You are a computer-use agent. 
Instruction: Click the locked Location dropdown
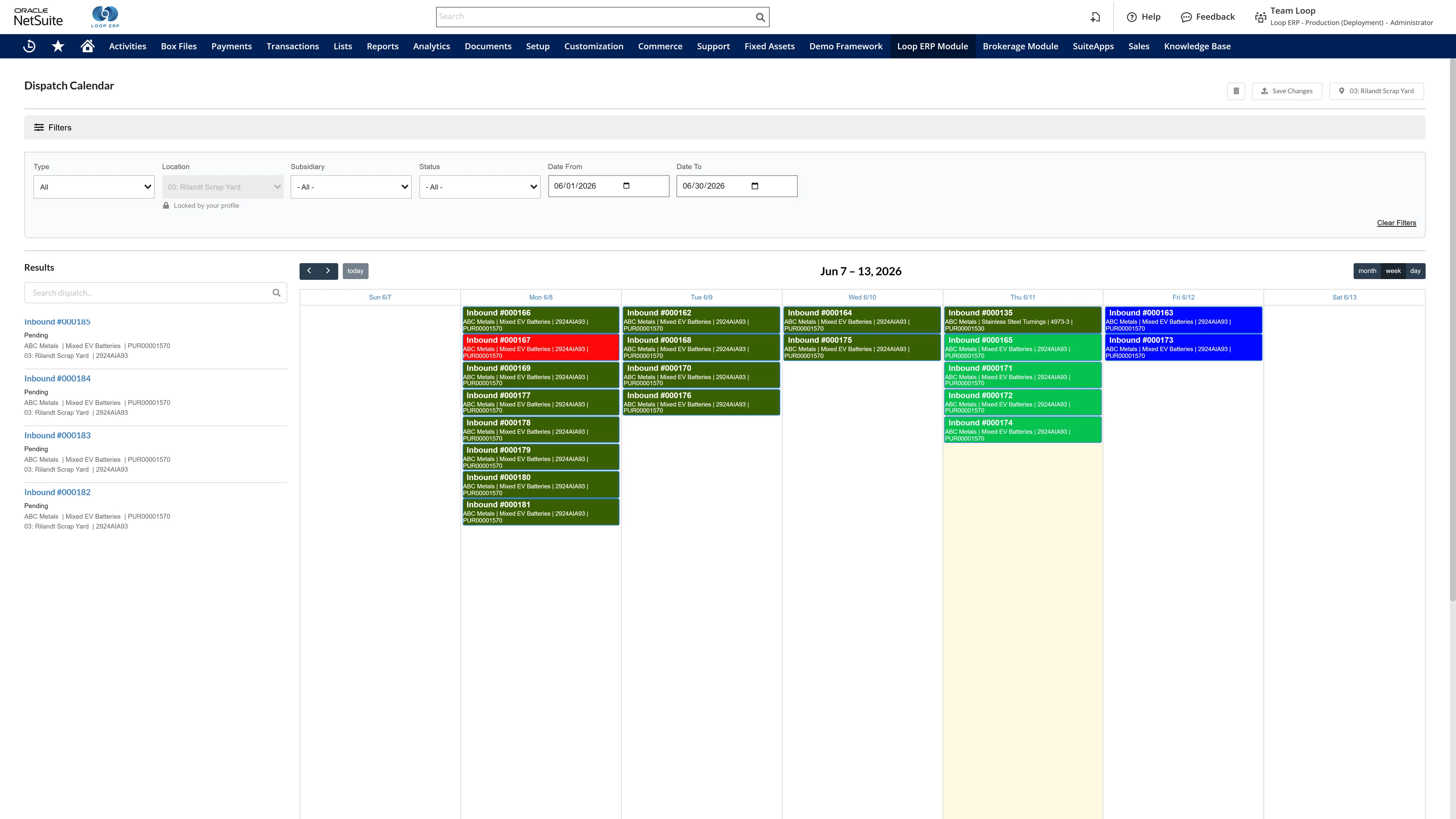223,187
